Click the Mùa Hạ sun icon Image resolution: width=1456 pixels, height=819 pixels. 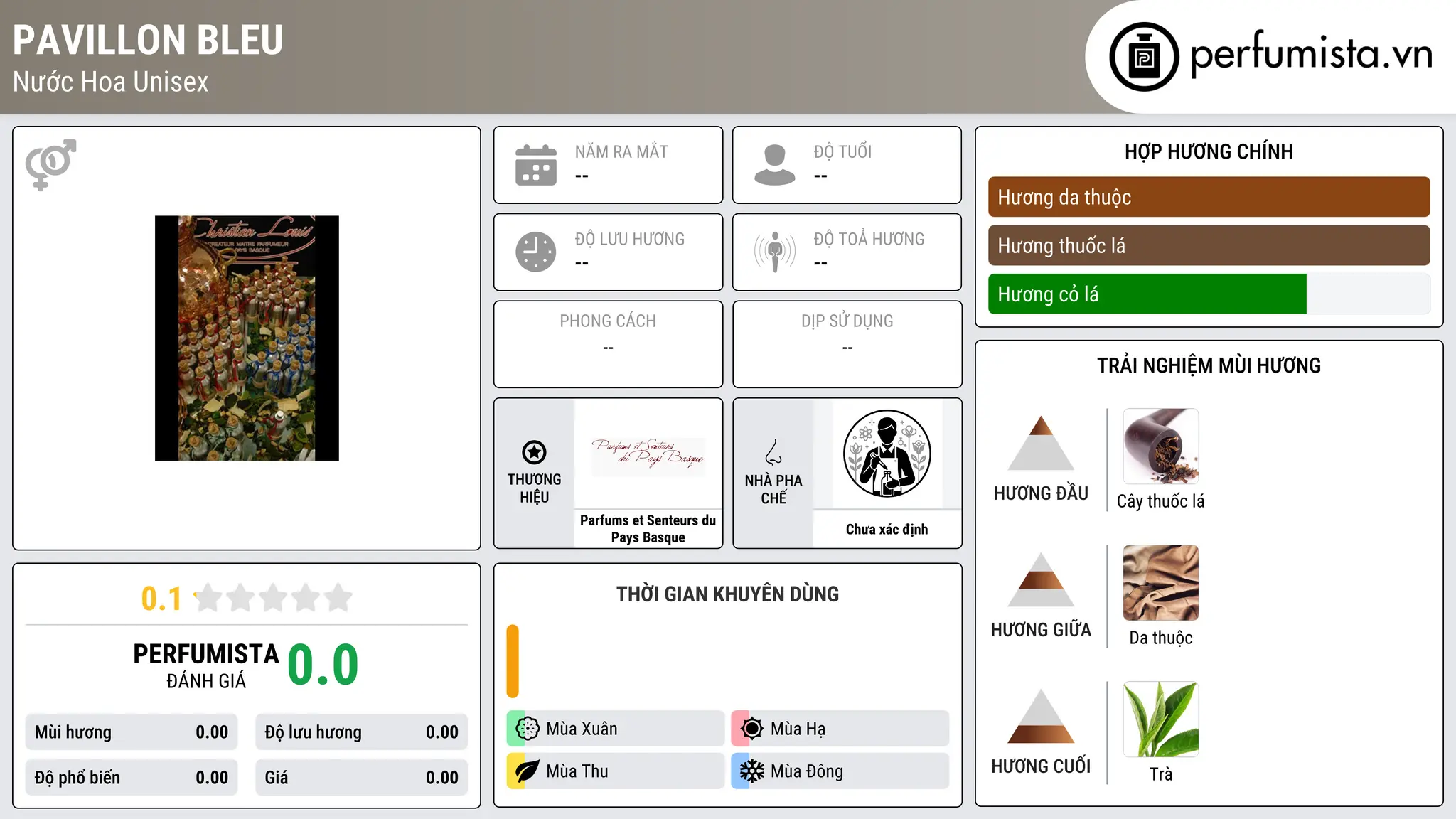tap(752, 729)
